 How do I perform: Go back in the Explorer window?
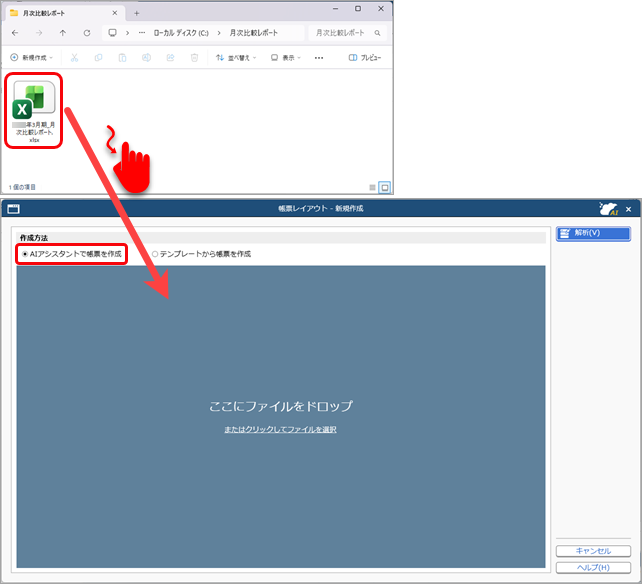15,33
